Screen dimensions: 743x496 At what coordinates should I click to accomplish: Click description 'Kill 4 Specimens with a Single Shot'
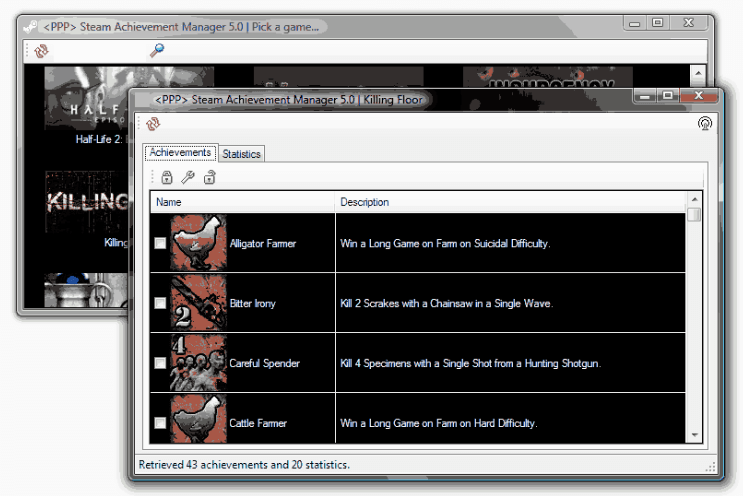coord(471,363)
